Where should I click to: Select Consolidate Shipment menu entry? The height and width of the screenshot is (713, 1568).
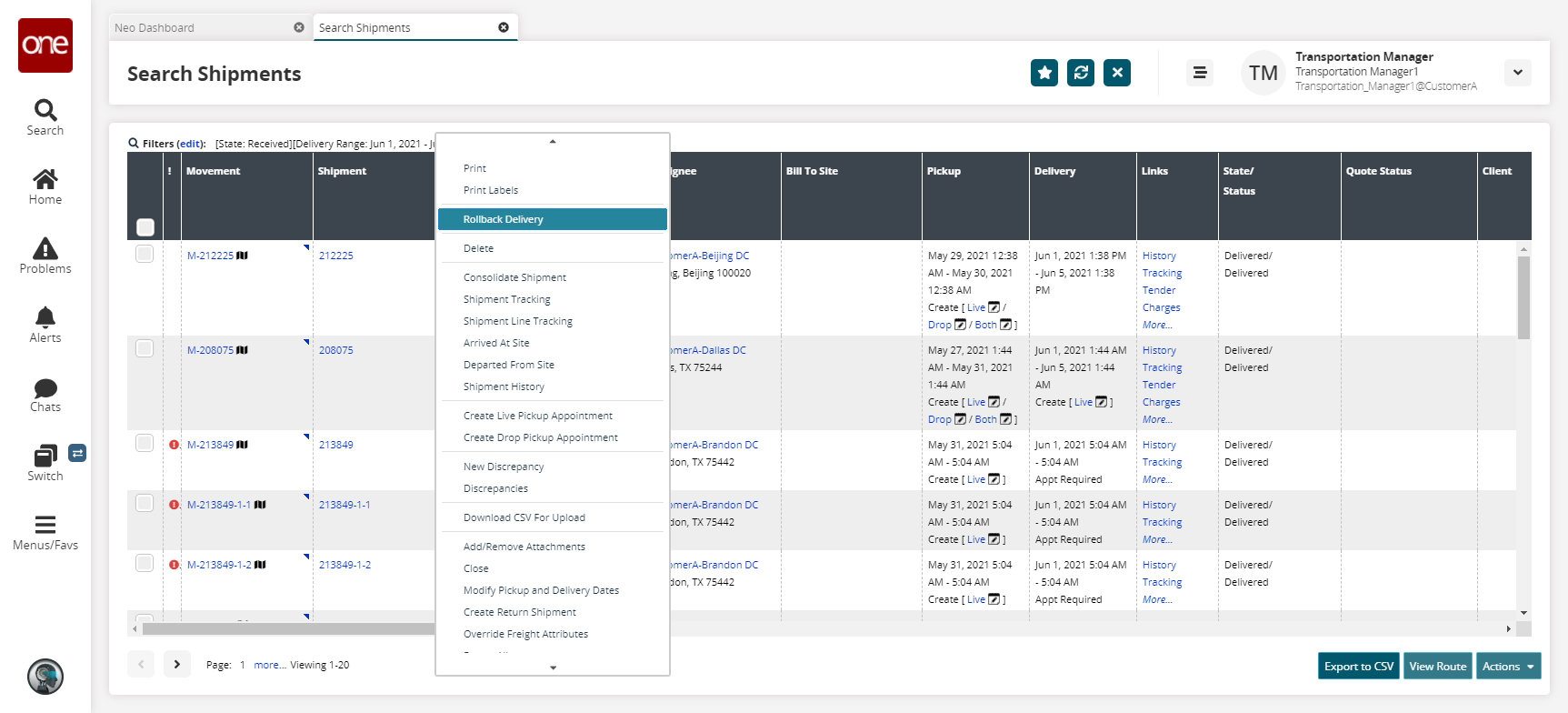tap(514, 277)
